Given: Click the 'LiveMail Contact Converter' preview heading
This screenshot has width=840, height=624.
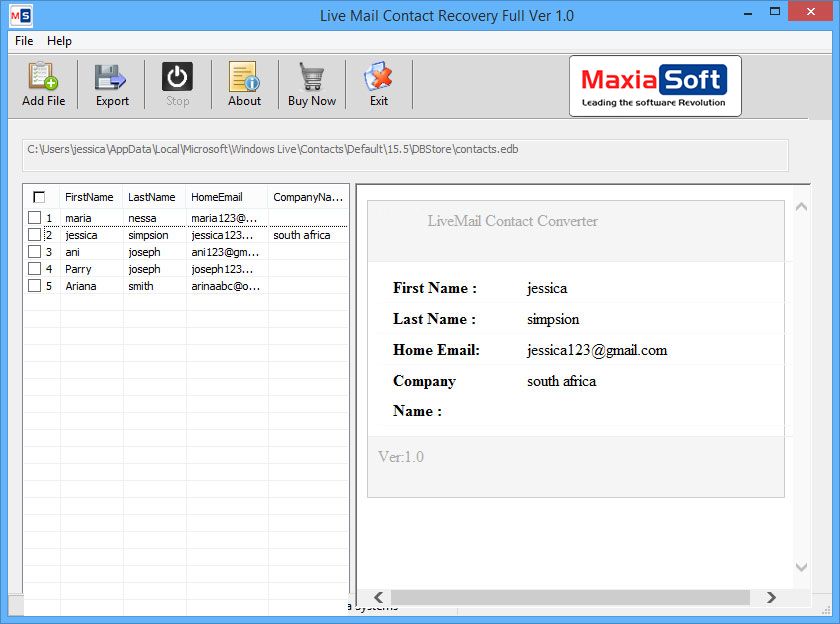Looking at the screenshot, I should pos(512,221).
